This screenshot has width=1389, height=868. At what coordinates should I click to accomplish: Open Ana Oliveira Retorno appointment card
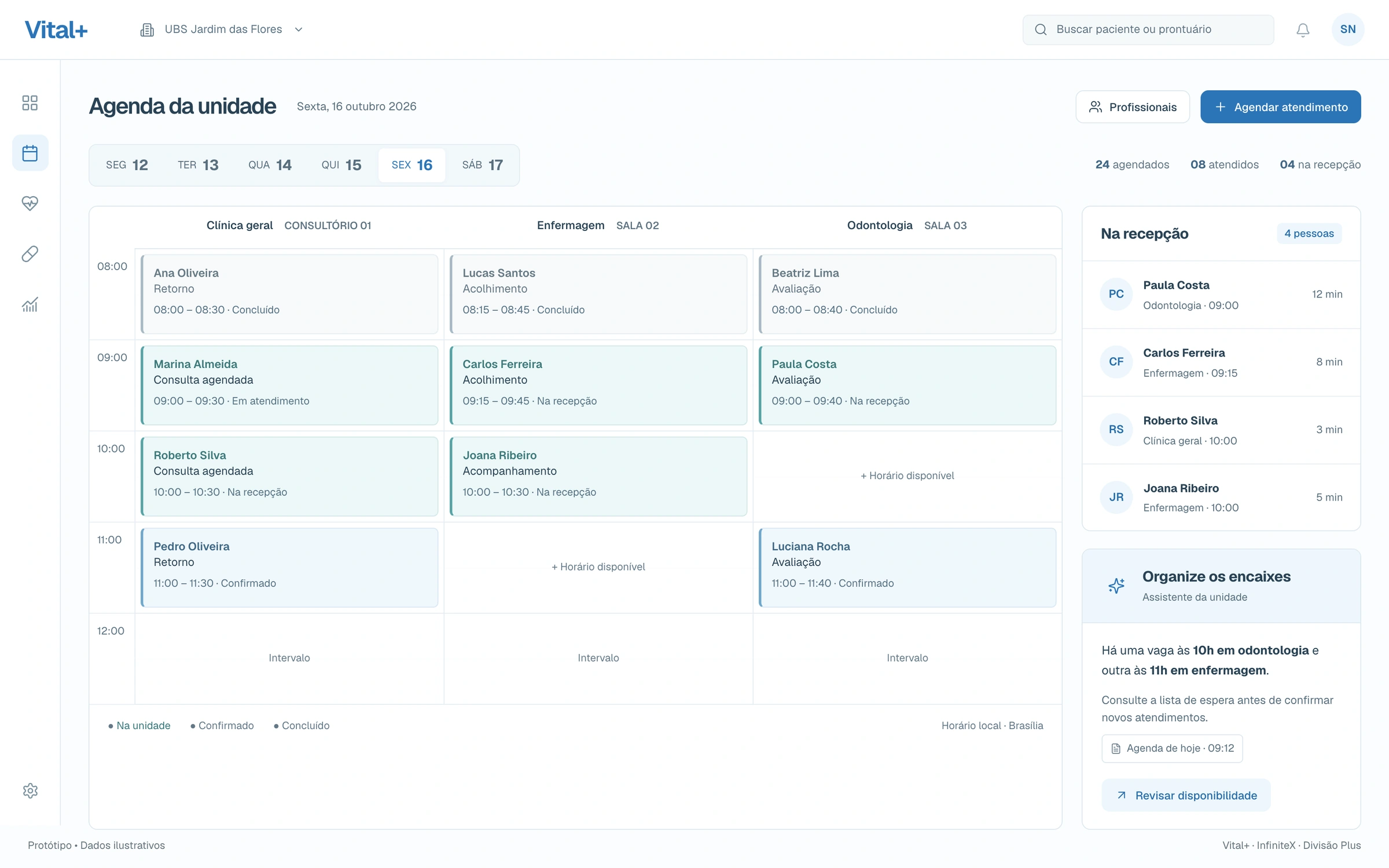coord(289,294)
